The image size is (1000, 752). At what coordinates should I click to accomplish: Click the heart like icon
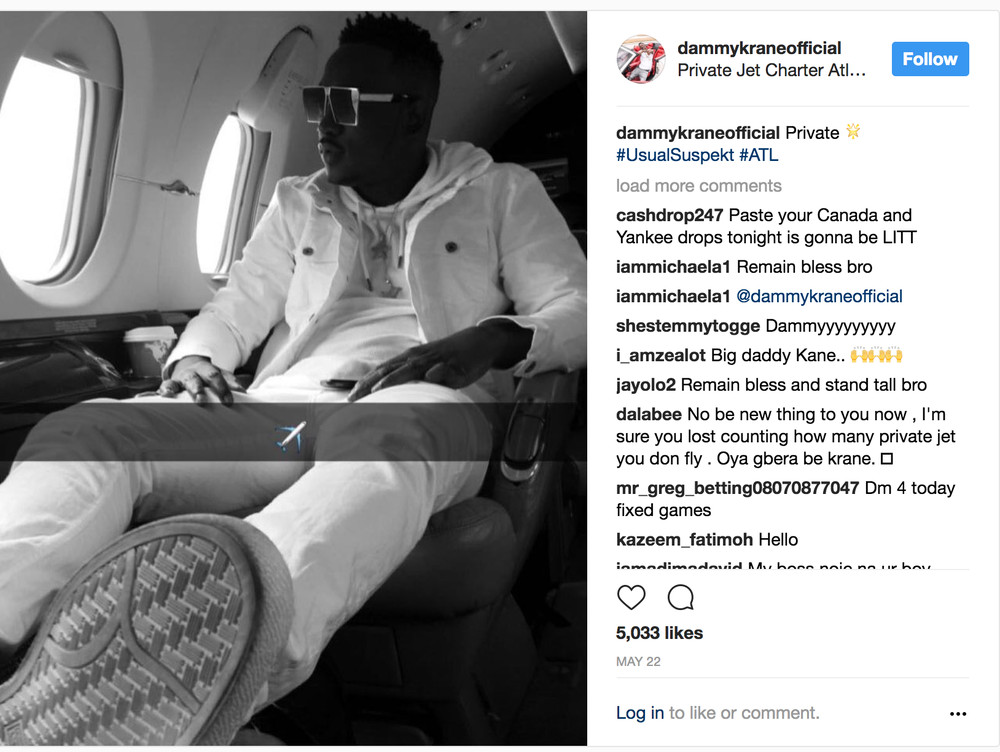pos(631,598)
